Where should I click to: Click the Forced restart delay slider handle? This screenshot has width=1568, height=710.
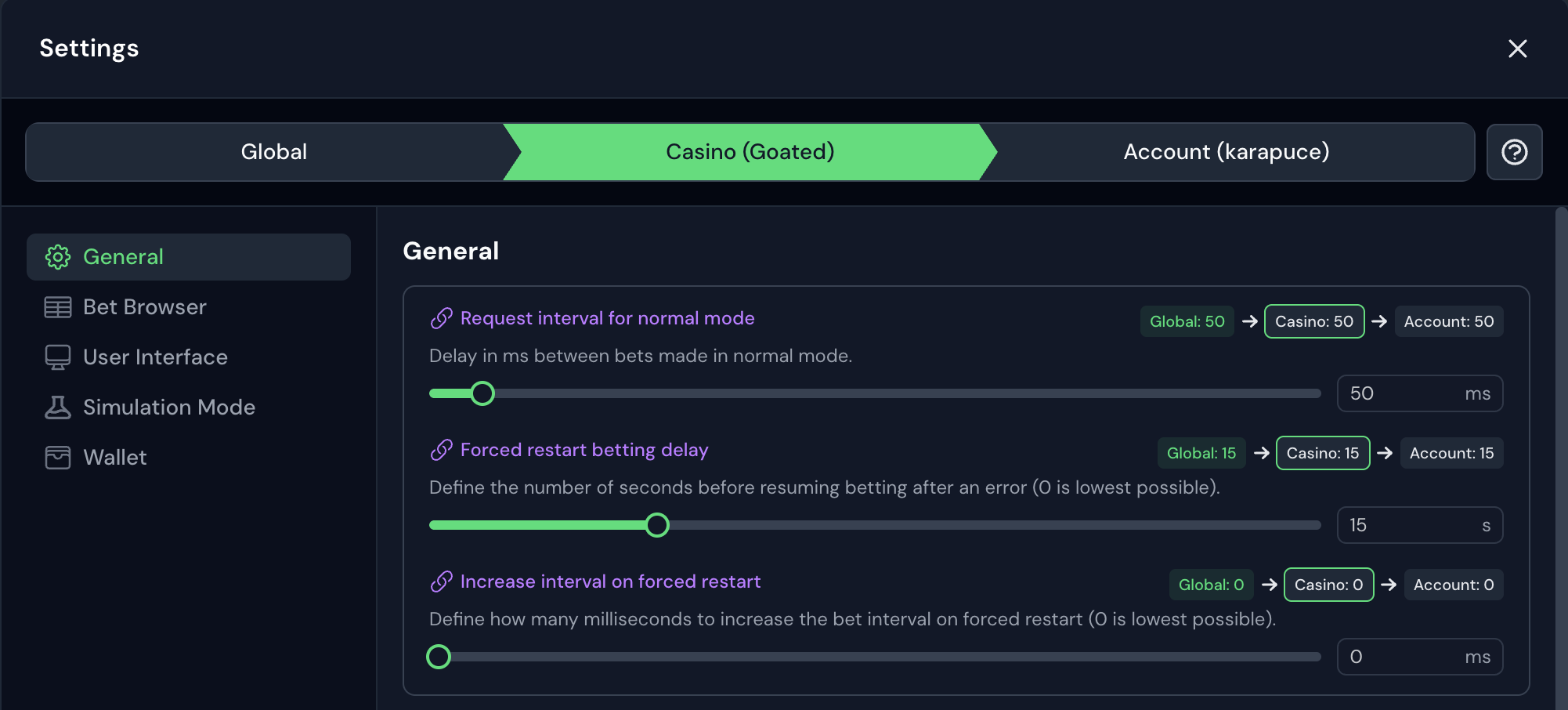coord(657,525)
